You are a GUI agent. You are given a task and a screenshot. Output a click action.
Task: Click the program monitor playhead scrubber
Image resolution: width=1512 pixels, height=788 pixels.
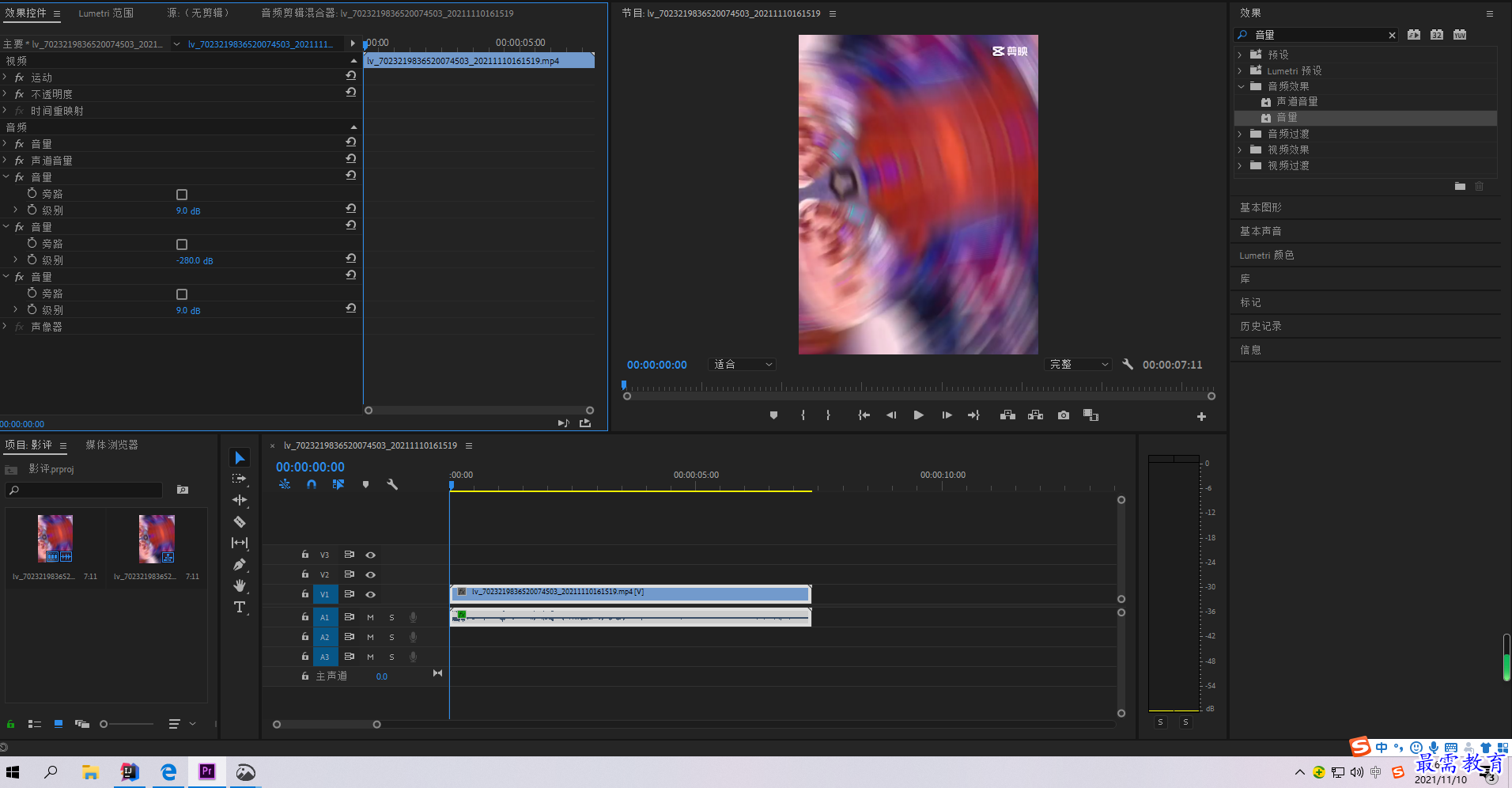(624, 385)
